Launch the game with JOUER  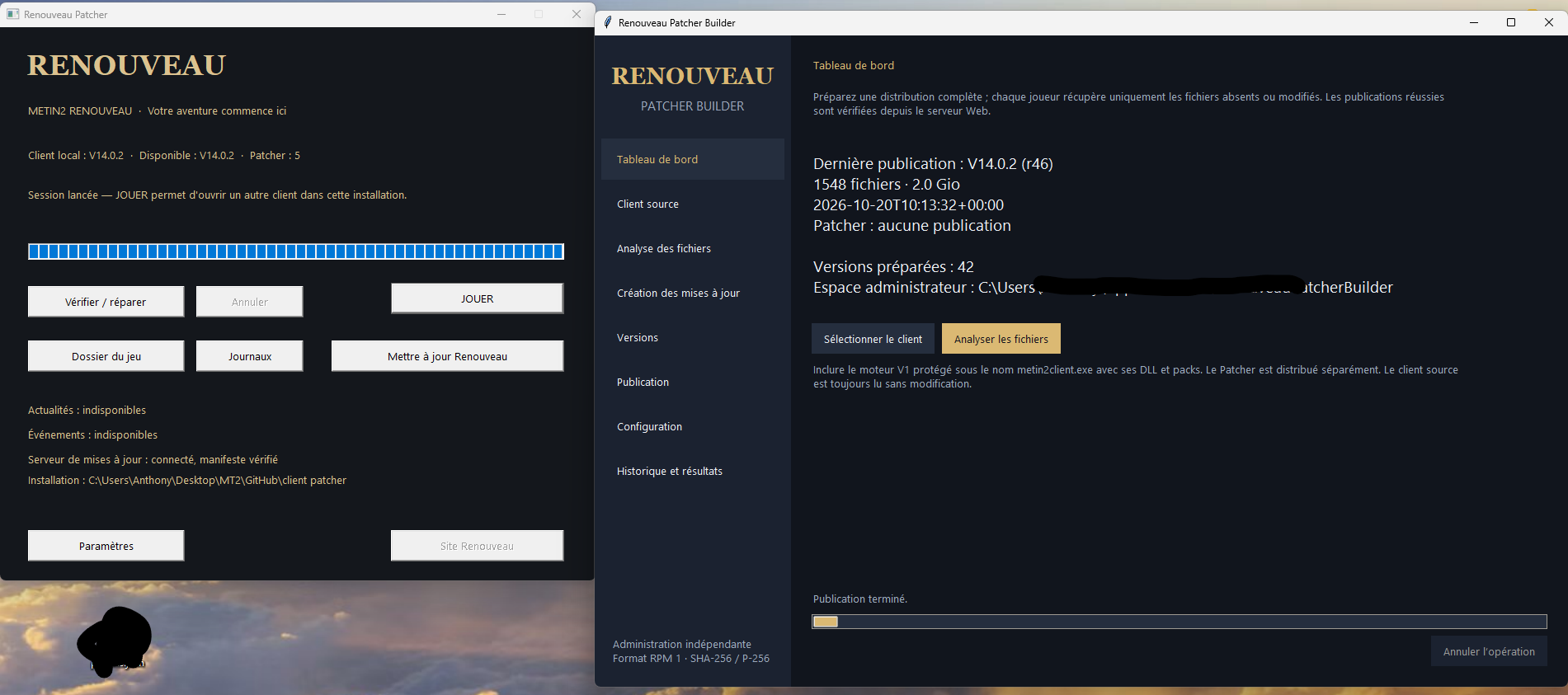477,298
